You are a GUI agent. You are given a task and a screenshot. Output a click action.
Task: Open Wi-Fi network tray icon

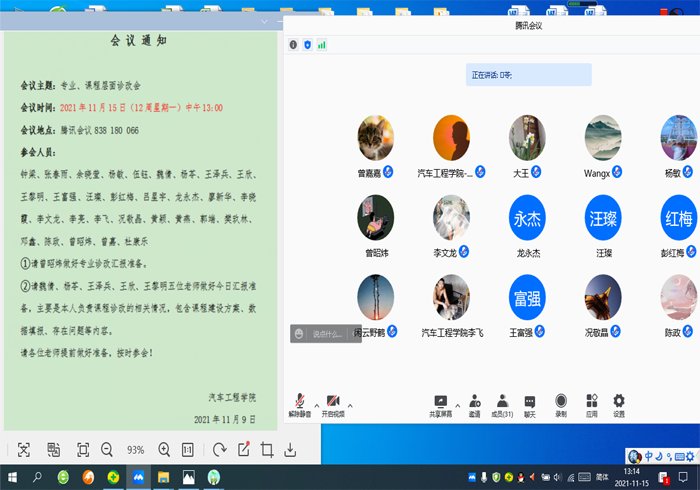click(571, 478)
